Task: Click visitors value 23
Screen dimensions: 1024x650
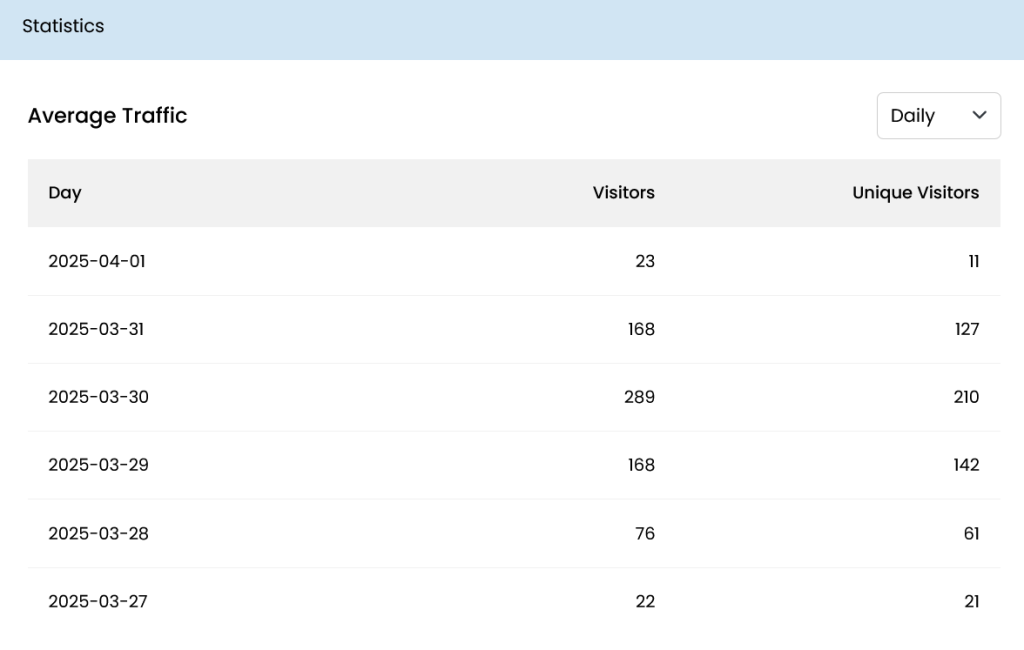Action: click(645, 261)
